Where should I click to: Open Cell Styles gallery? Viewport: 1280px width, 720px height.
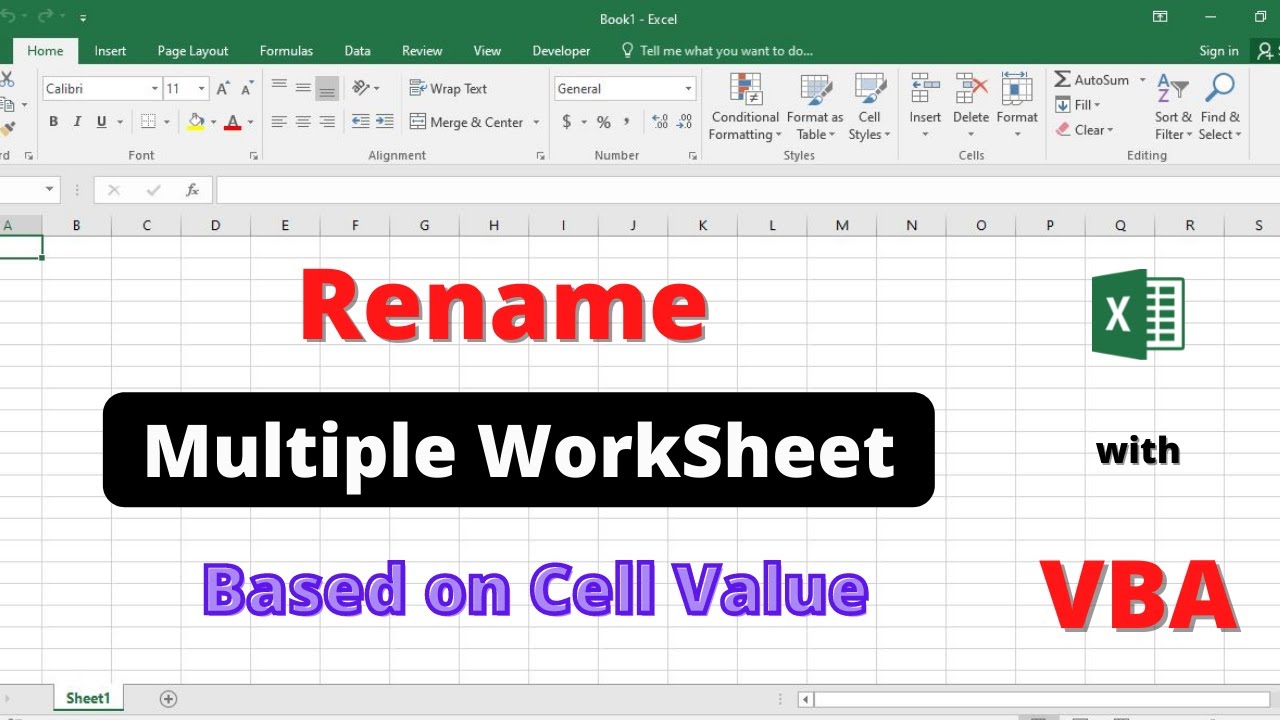point(870,107)
